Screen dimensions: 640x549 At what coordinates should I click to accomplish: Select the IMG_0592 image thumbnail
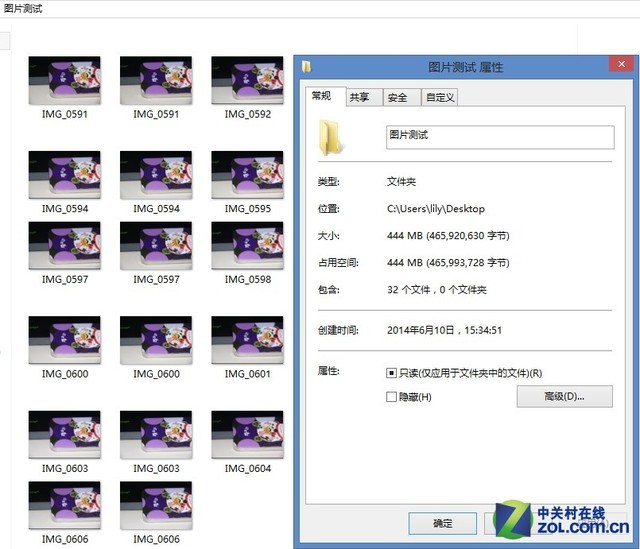click(247, 79)
